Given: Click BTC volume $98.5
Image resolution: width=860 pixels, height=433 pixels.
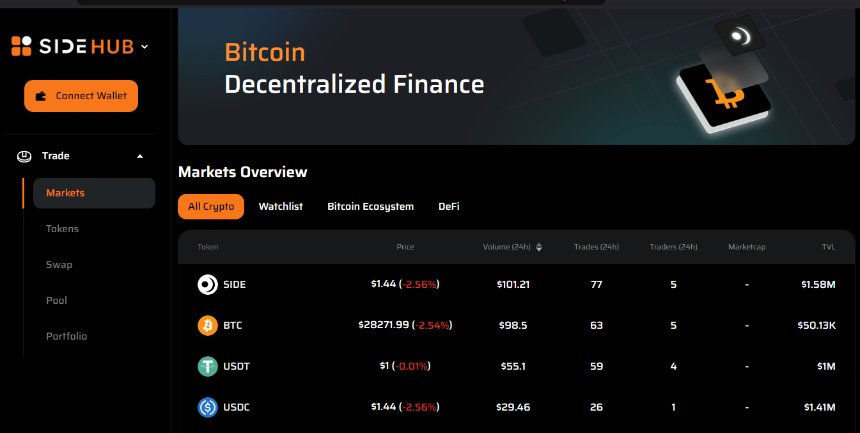Looking at the screenshot, I should tap(513, 325).
